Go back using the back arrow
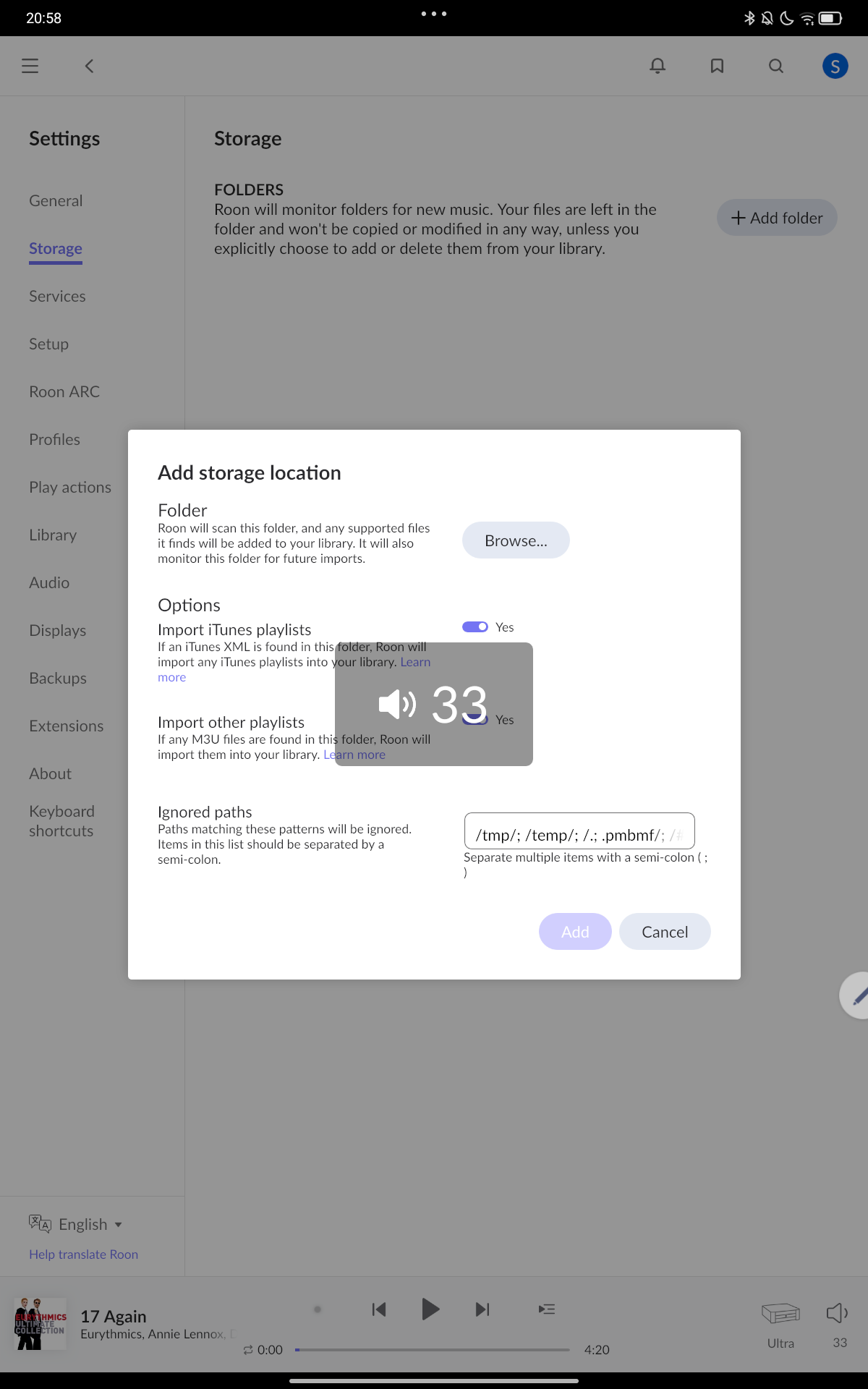The width and height of the screenshot is (868, 1389). tap(89, 66)
